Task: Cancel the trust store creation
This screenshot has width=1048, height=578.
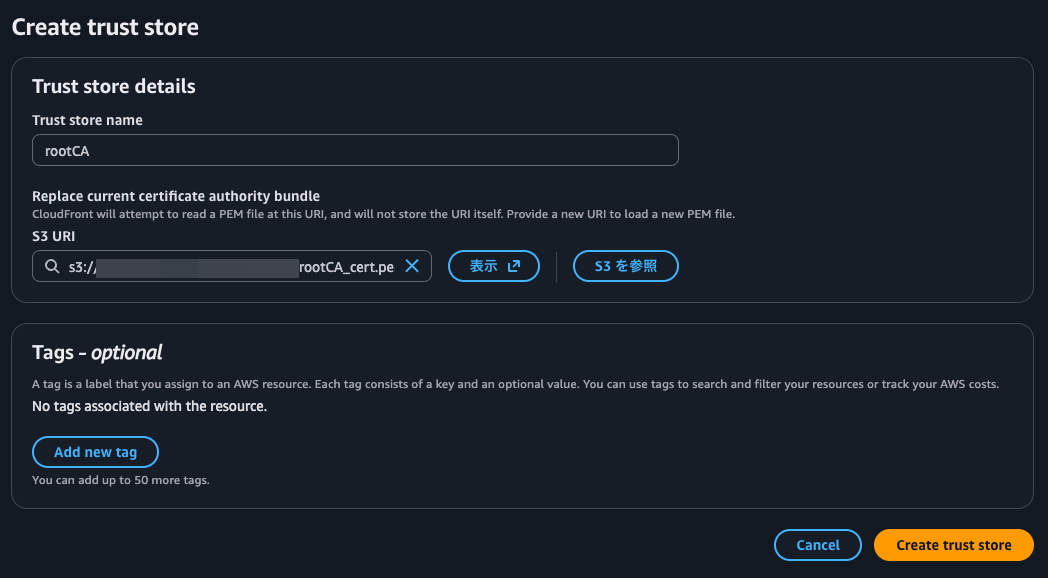Action: click(x=817, y=545)
